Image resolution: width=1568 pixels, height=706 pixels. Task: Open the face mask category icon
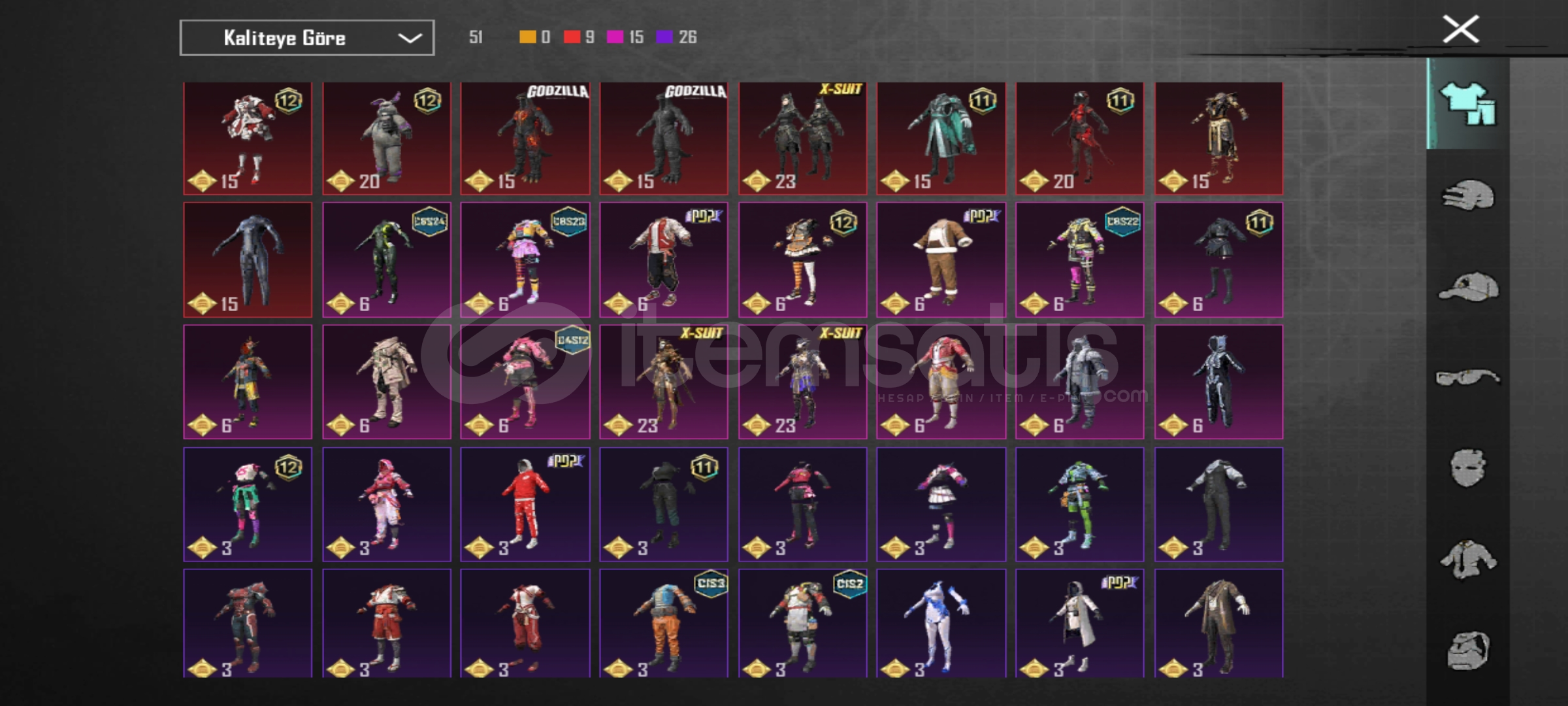click(x=1467, y=467)
